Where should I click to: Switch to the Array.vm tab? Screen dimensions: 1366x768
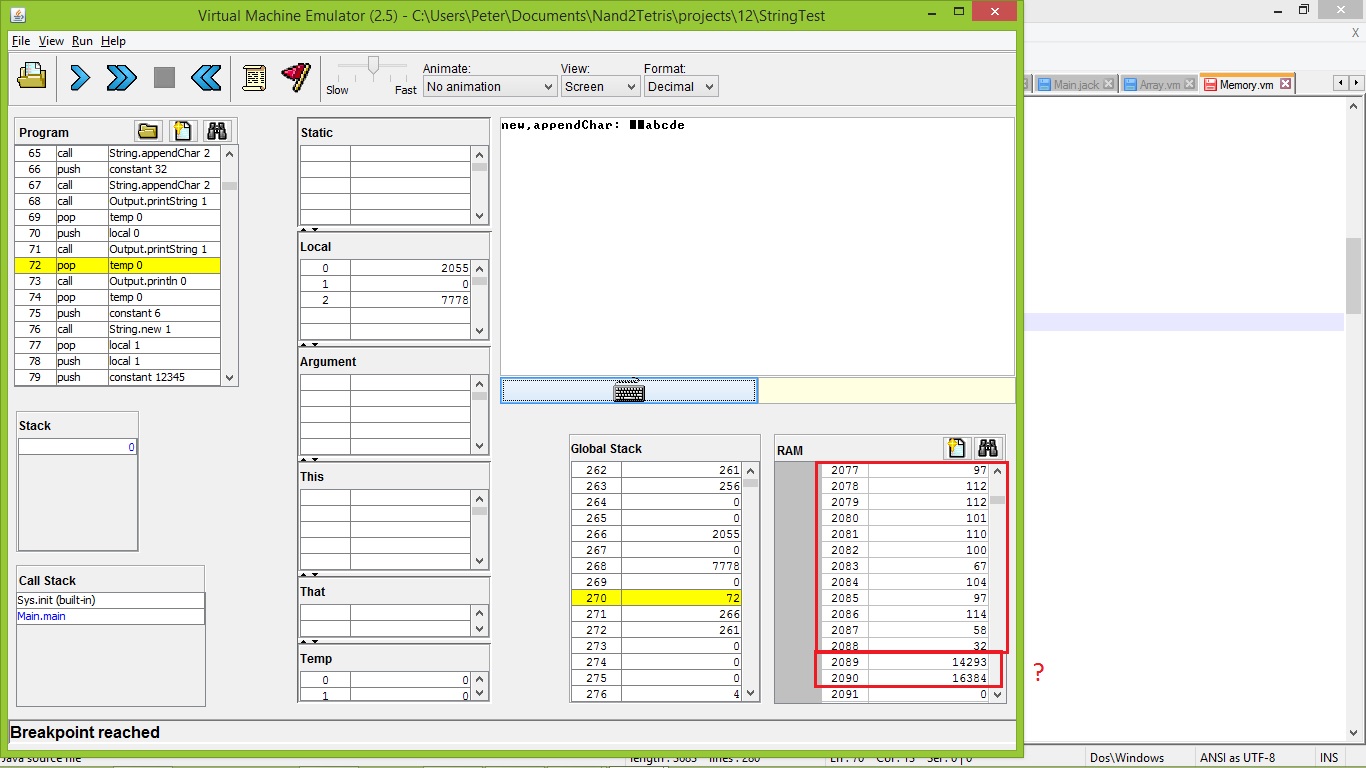1158,85
